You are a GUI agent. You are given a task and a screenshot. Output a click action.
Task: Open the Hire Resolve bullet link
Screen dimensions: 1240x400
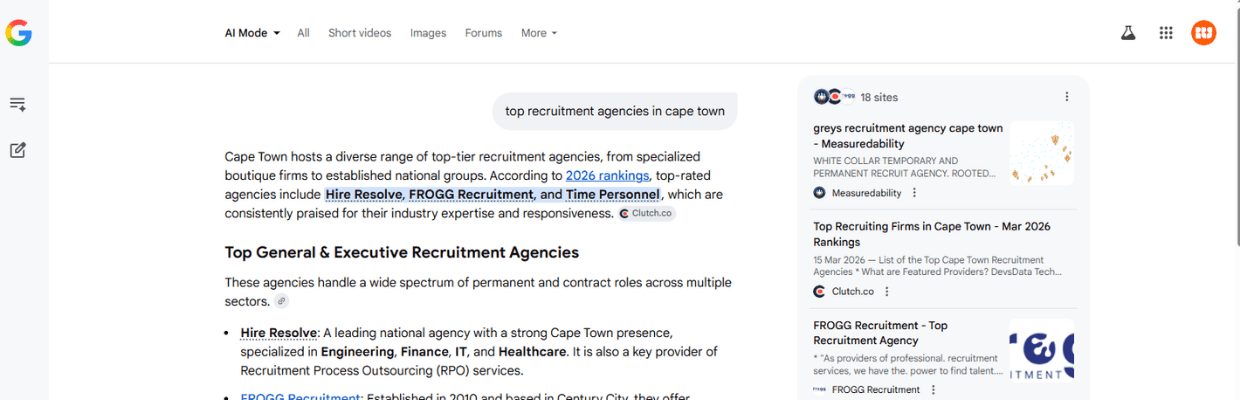coord(279,332)
